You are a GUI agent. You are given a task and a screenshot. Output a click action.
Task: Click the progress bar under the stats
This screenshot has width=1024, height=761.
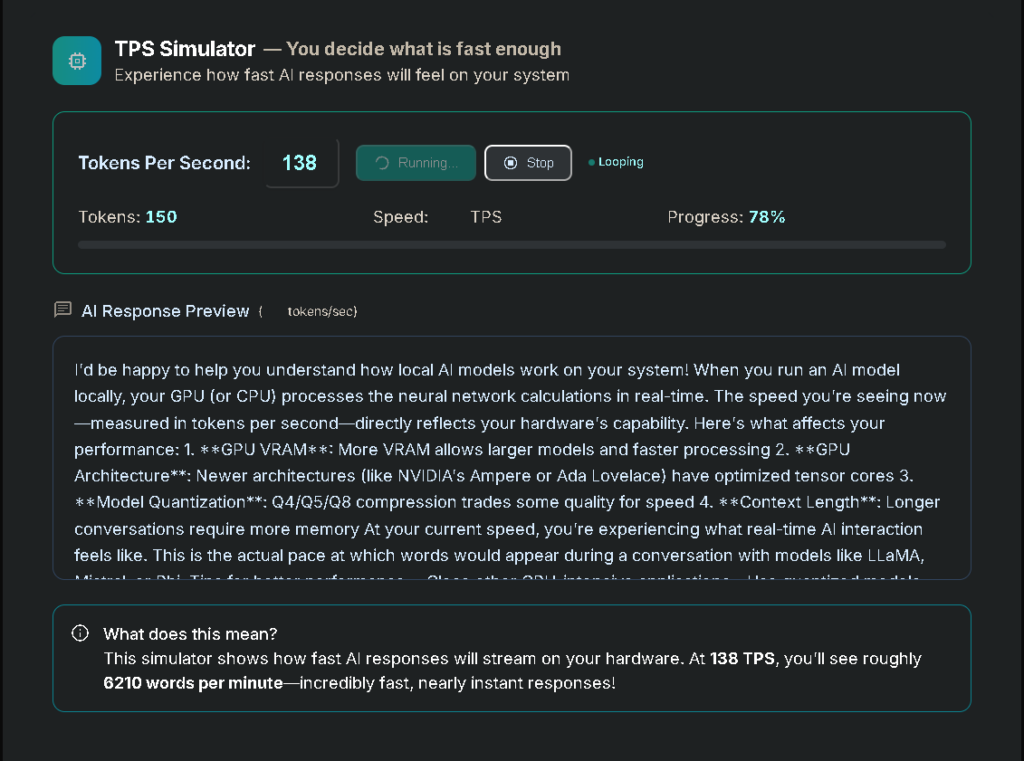click(x=511, y=244)
